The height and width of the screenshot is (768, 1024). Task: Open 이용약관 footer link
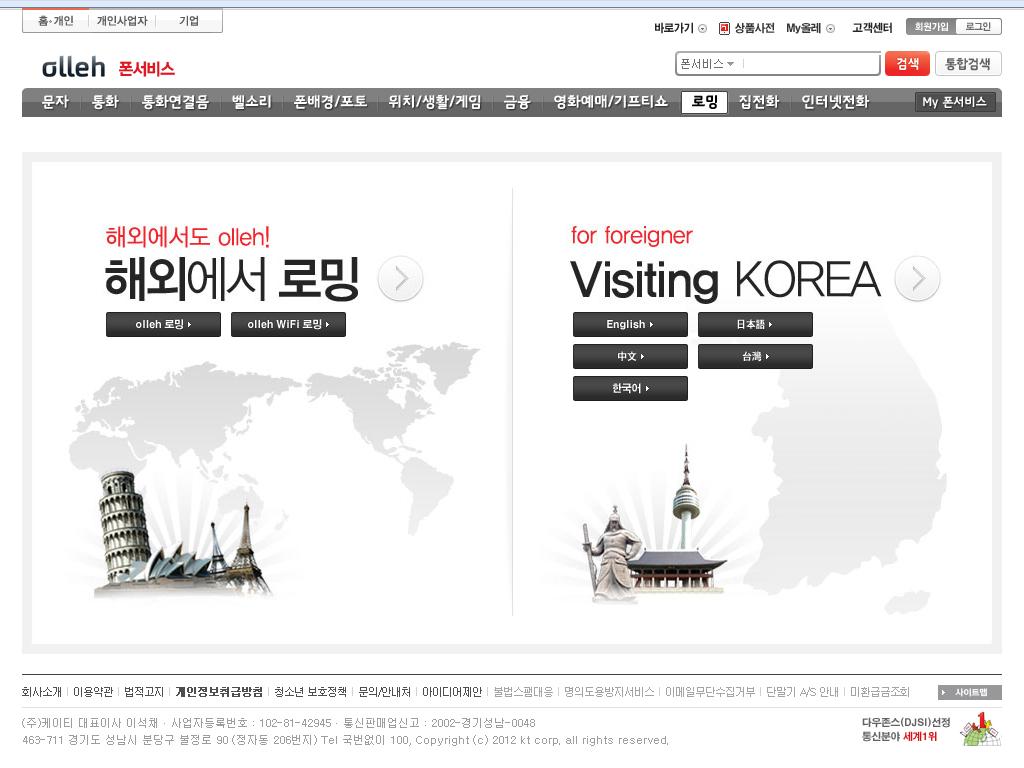coord(93,692)
